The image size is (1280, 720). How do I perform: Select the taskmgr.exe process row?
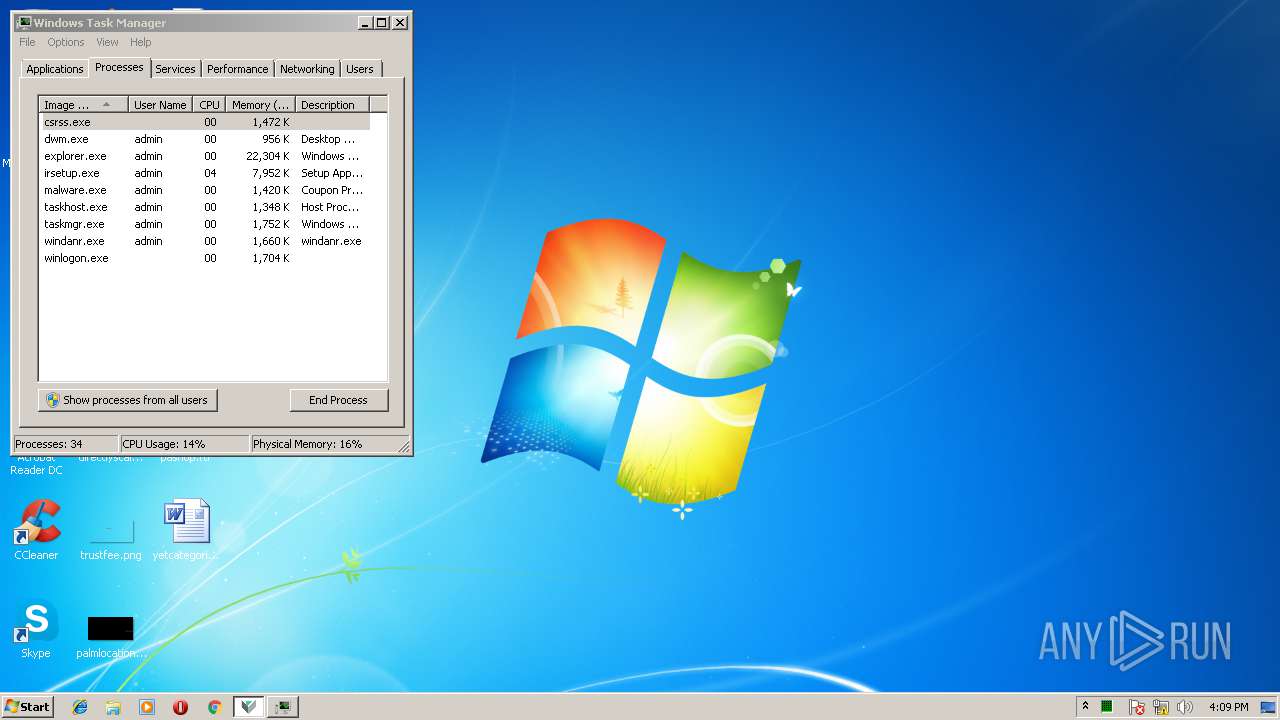[x=205, y=224]
